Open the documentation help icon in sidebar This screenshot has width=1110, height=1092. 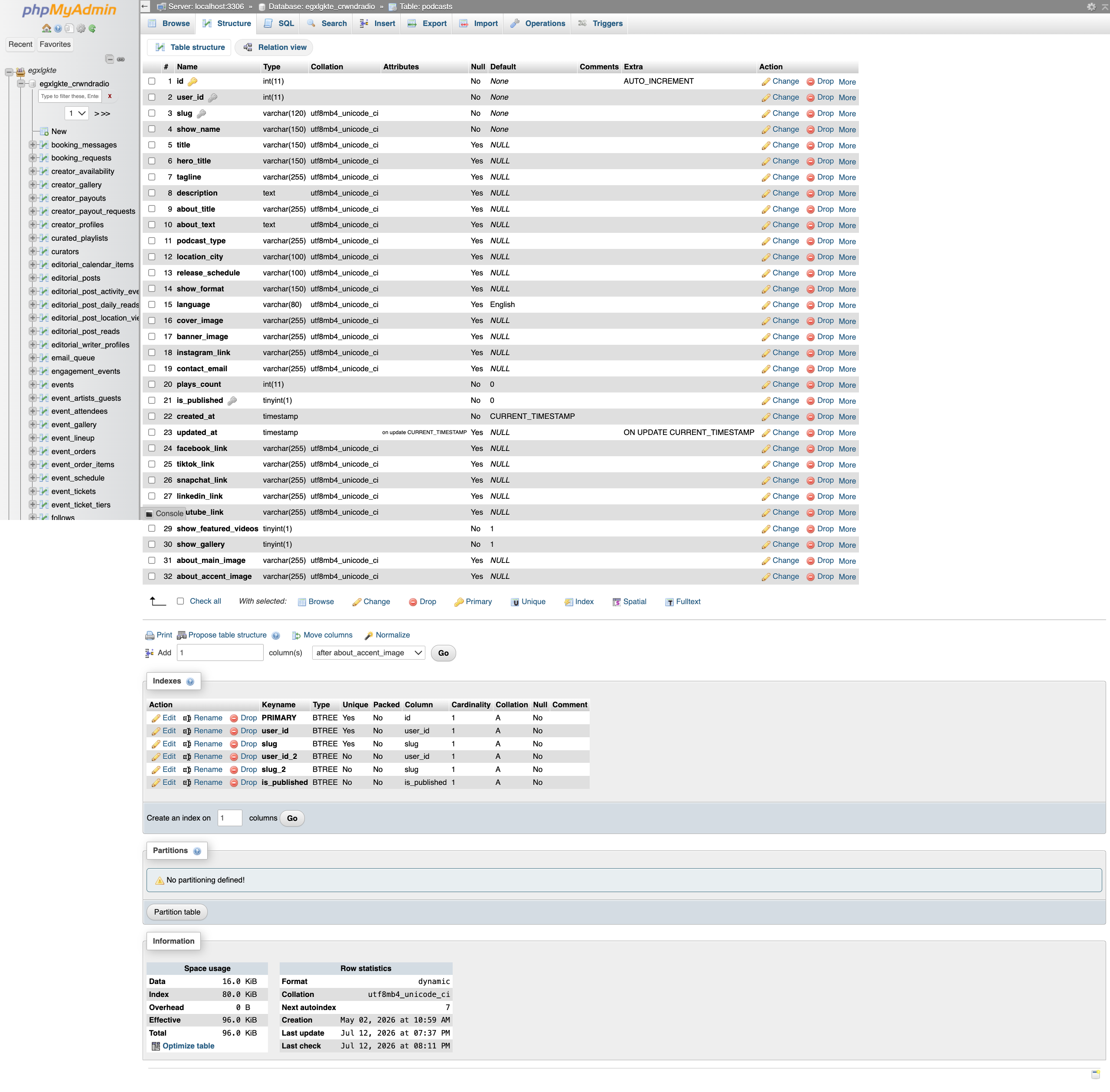(58, 28)
